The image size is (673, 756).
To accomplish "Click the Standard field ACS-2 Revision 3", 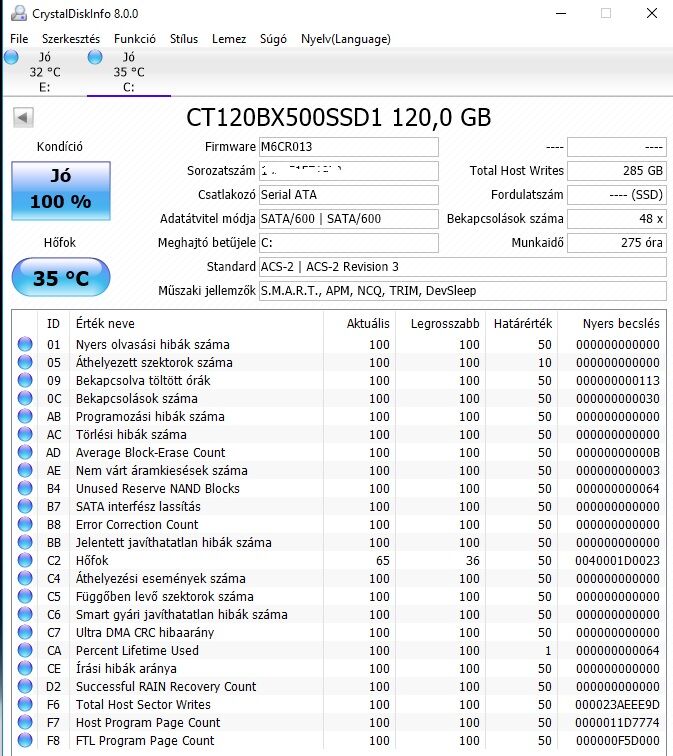I will point(463,267).
